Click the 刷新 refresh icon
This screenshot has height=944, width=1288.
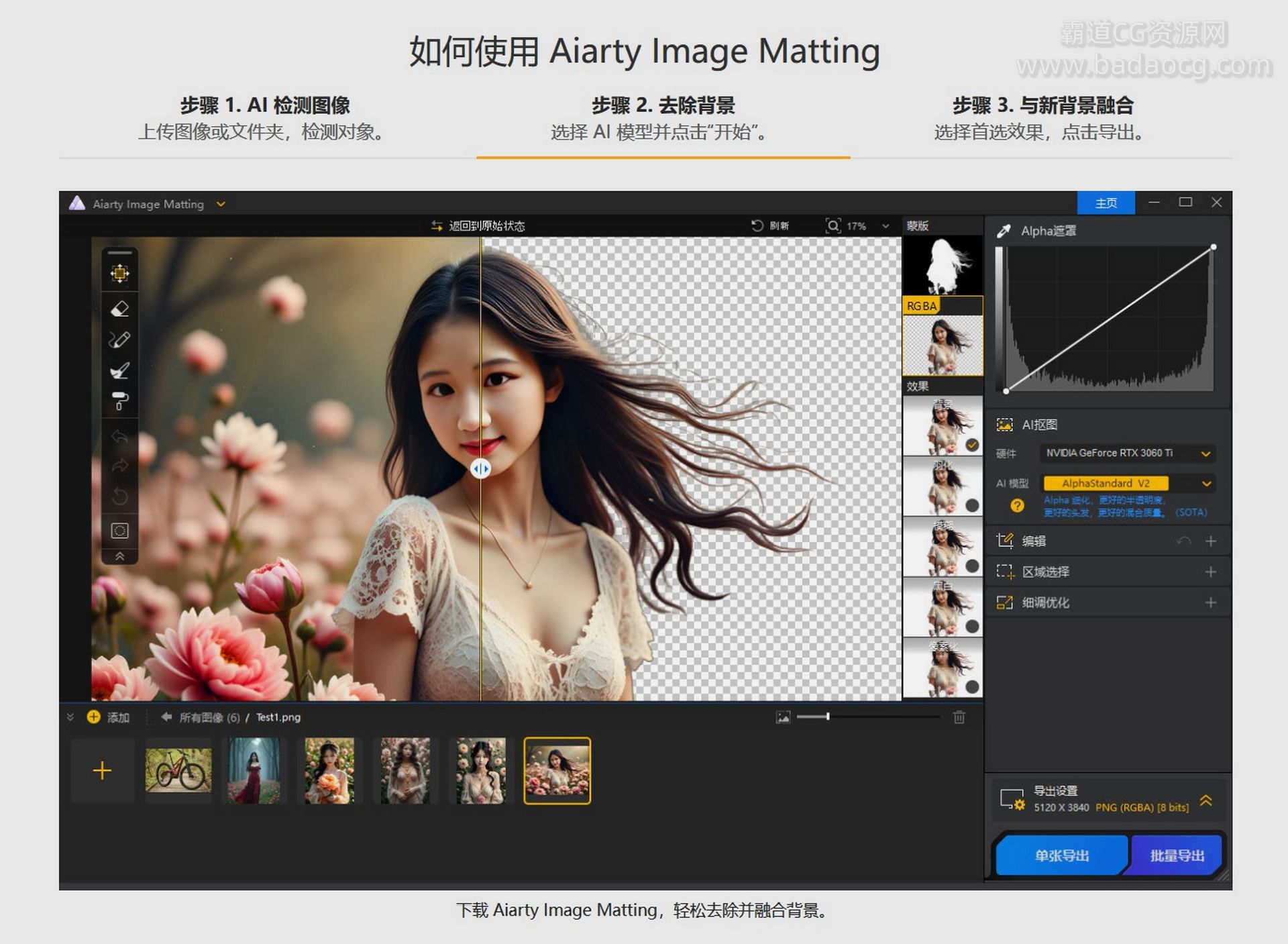757,225
